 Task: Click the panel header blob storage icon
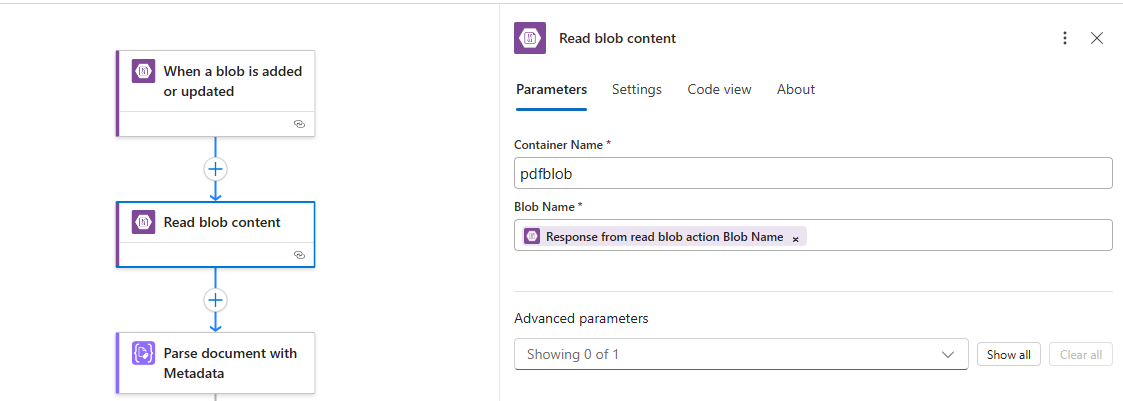coord(530,38)
